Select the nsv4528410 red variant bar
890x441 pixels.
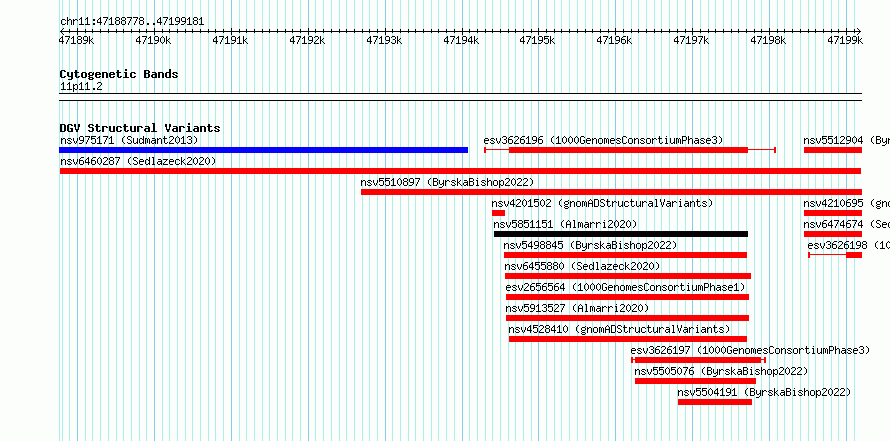[x=628, y=339]
